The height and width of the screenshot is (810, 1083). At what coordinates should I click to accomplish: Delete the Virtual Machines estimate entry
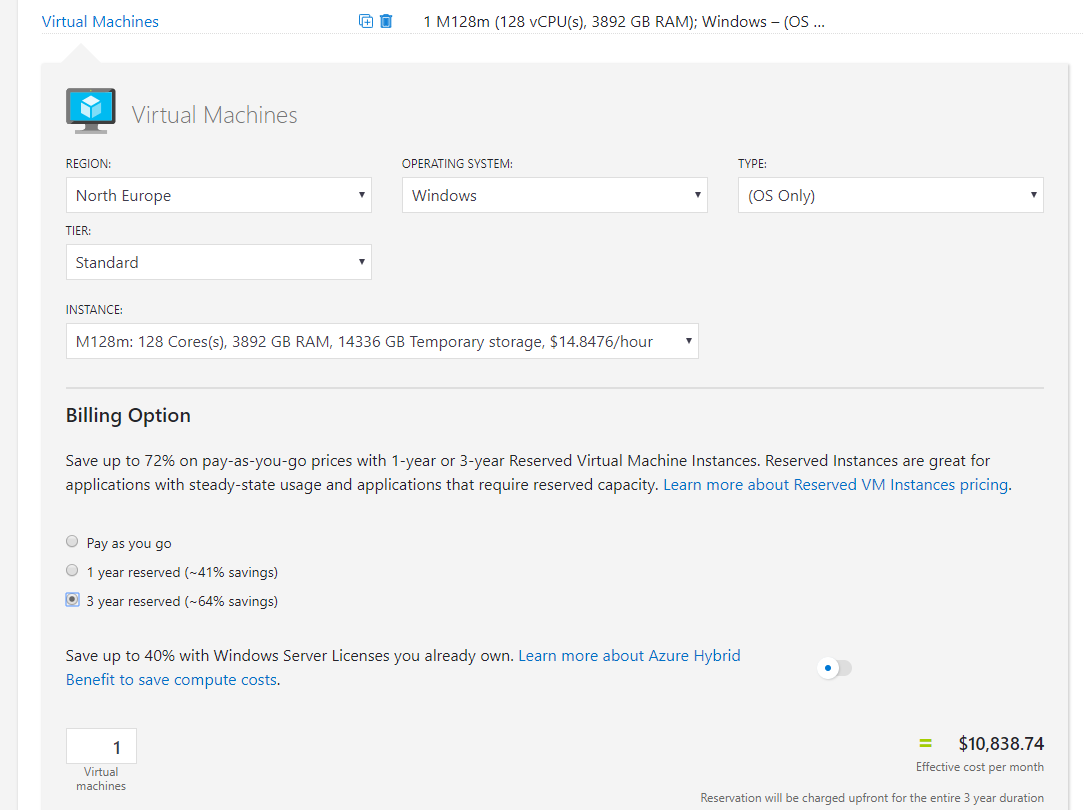point(386,21)
